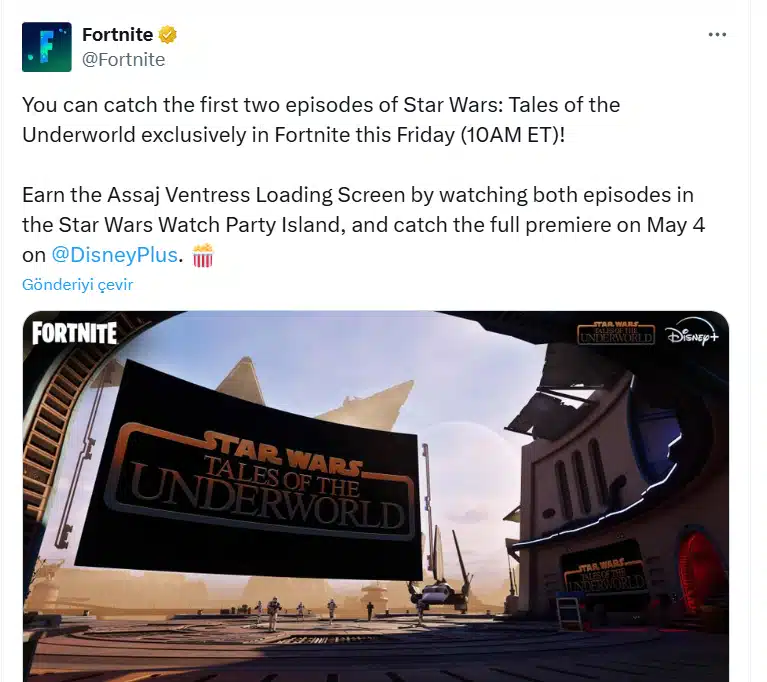
Task: Click the Disney+ logo on the image
Action: [x=692, y=336]
